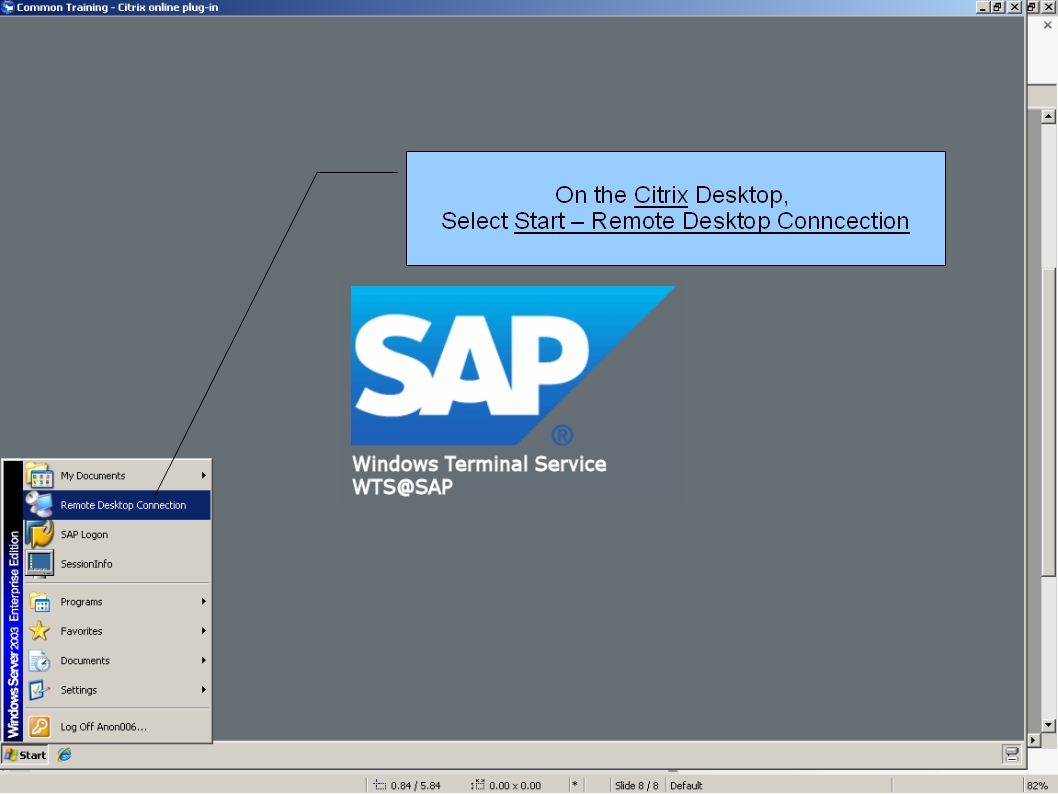Image resolution: width=1058 pixels, height=794 pixels.
Task: Click the Slide 8 / 8 indicator
Action: tap(636, 785)
